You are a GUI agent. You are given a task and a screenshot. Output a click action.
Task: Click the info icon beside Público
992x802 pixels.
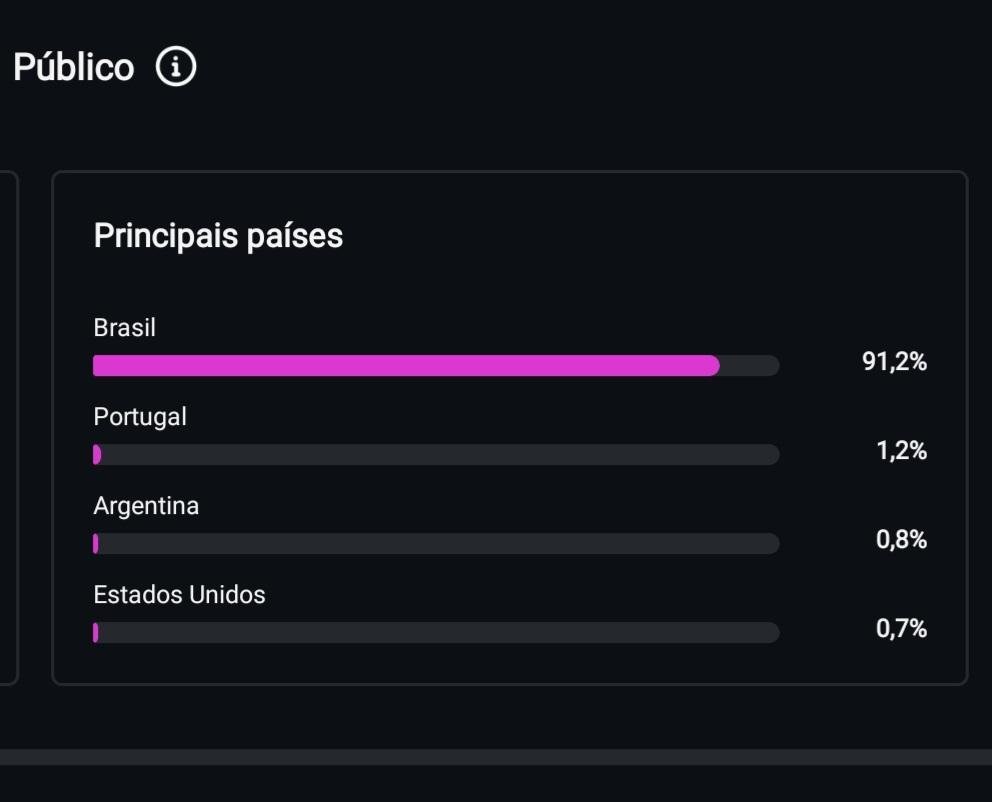pos(176,67)
